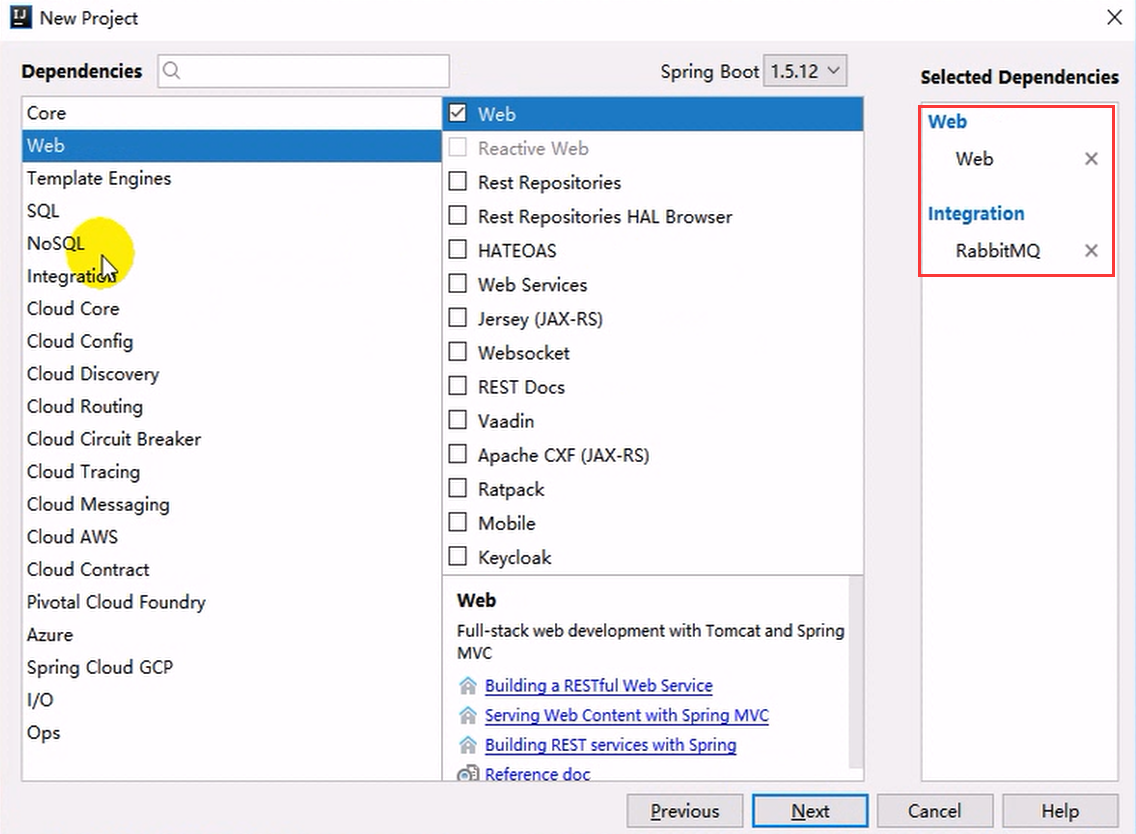Select Core category

point(231,113)
